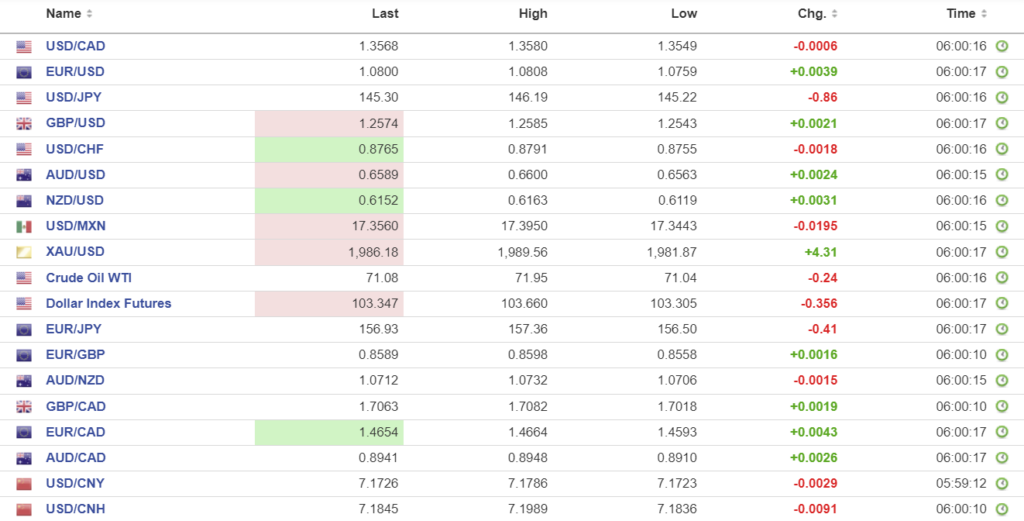Click the Australia flag icon beside AUD/NZD
This screenshot has width=1024, height=521.
(x=24, y=381)
